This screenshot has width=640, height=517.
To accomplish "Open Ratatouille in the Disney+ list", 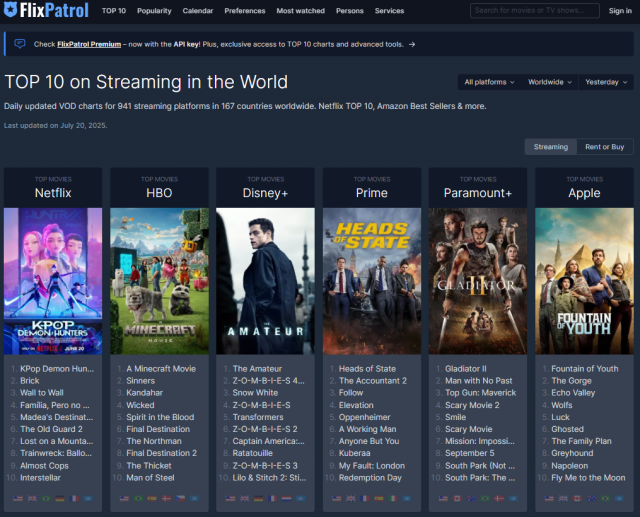I will click(253, 453).
